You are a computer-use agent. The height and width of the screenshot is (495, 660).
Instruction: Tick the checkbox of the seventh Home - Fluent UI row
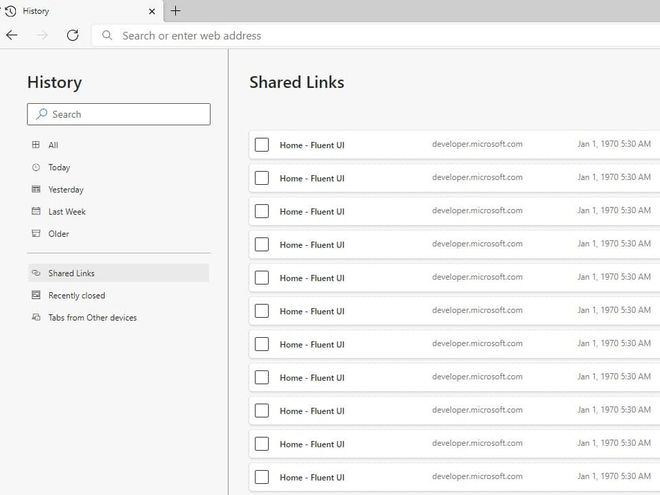point(262,344)
